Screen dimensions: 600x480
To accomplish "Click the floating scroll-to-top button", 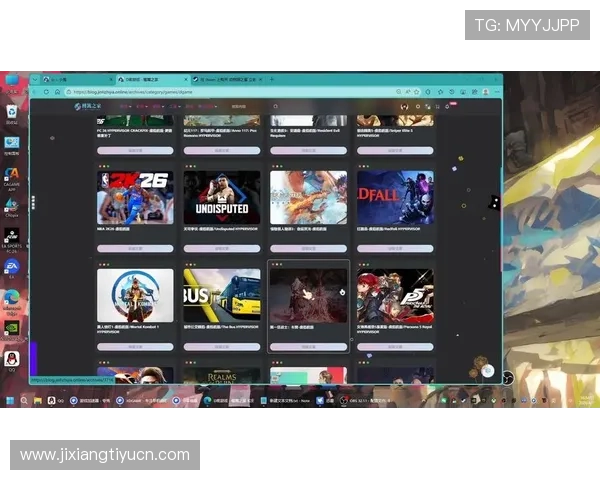I will coord(487,371).
